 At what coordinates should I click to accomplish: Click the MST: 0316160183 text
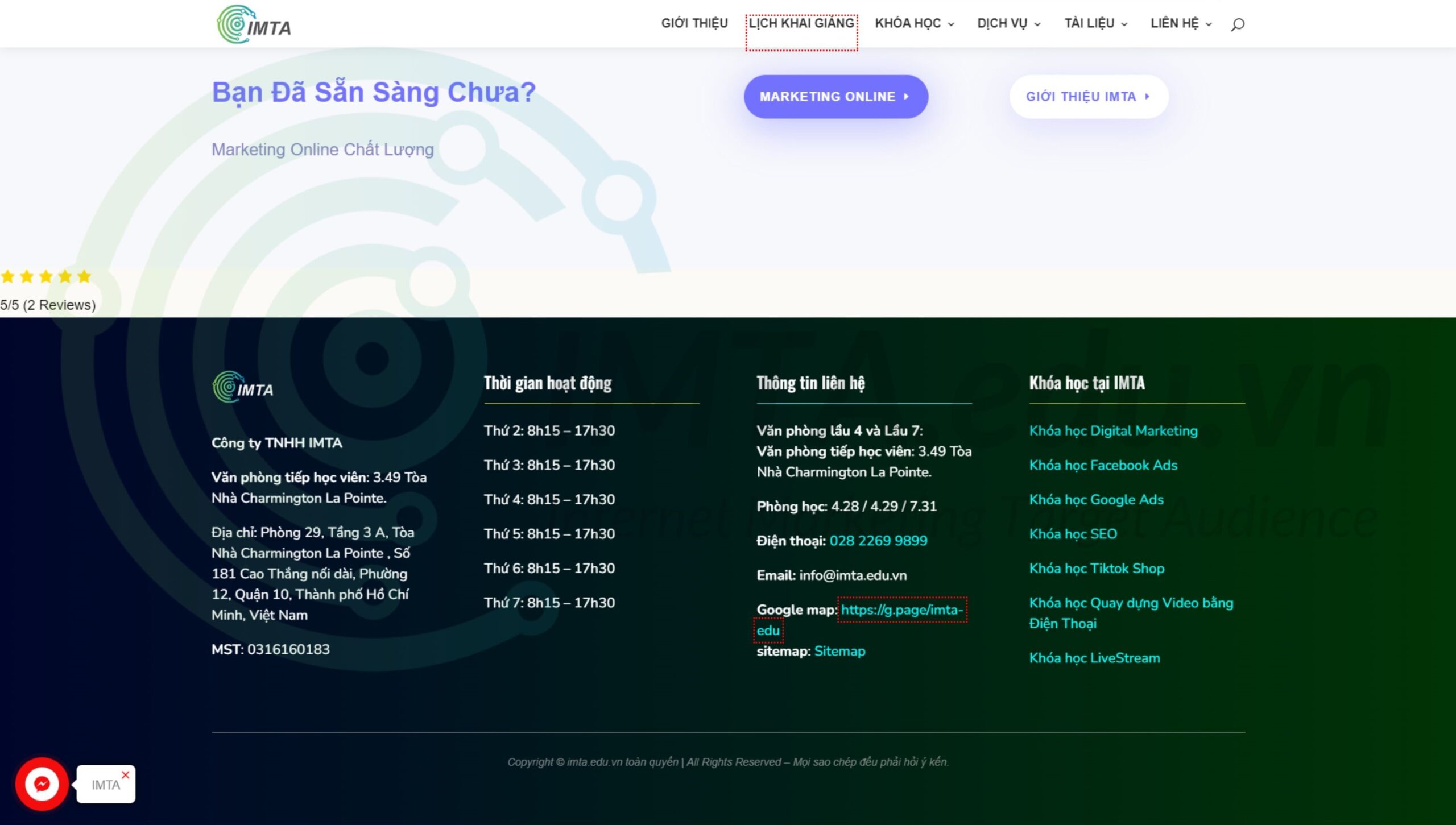(271, 649)
